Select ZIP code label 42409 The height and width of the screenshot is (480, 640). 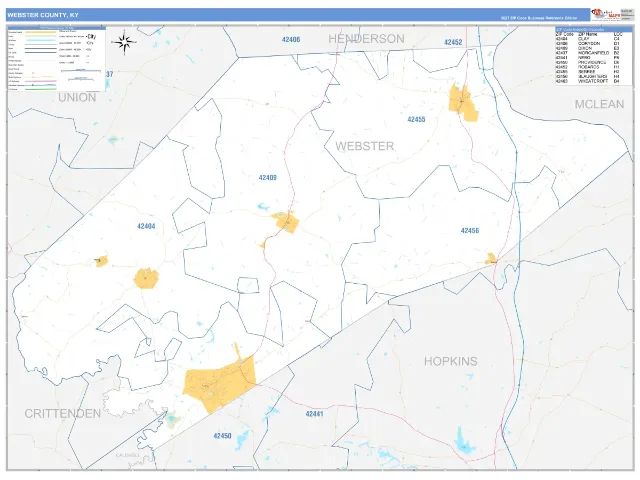point(267,178)
